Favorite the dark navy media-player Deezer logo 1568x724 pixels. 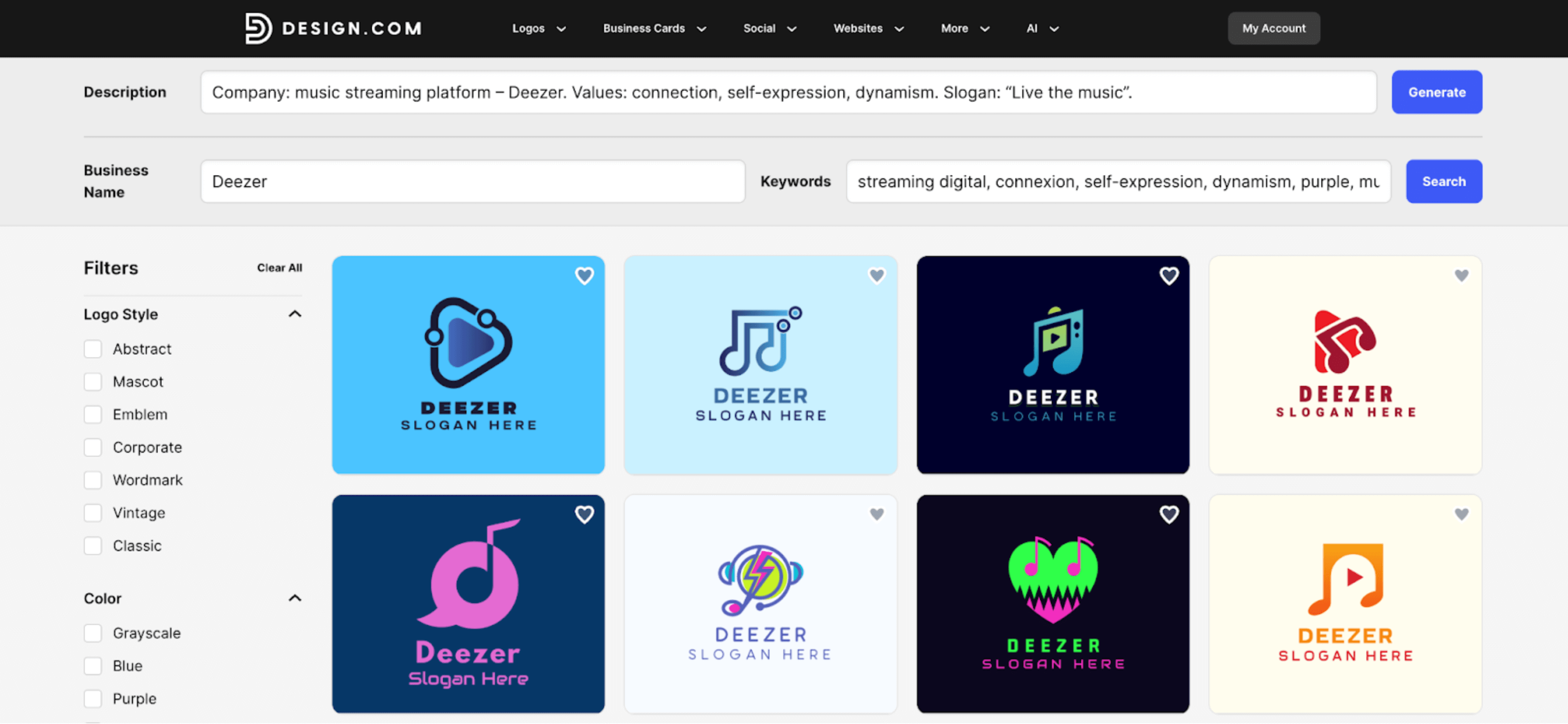pos(1169,276)
